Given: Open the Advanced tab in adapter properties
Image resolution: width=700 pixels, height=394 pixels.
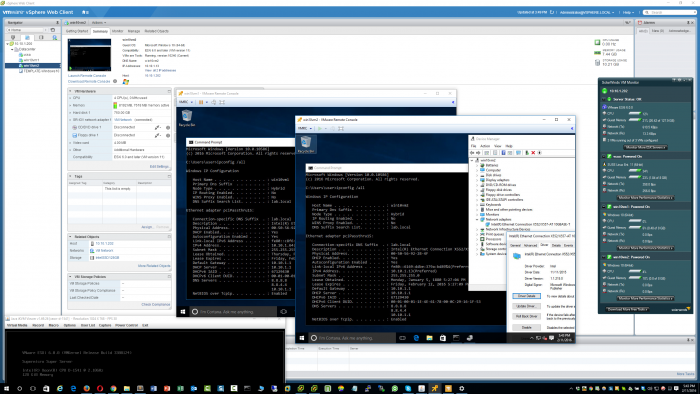Looking at the screenshot, I should point(530,245).
